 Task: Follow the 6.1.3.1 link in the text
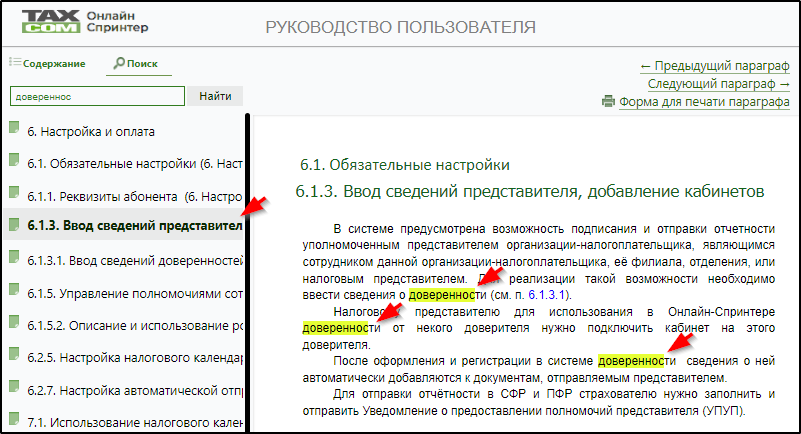(x=546, y=295)
